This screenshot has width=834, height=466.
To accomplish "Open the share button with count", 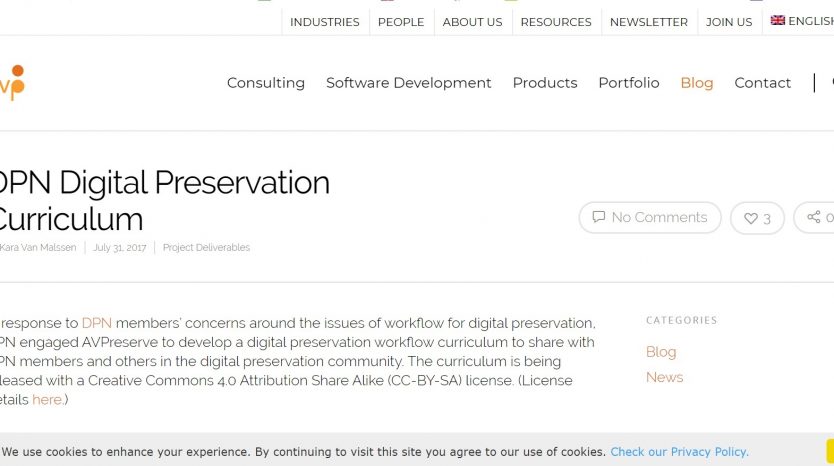I will pyautogui.click(x=814, y=217).
